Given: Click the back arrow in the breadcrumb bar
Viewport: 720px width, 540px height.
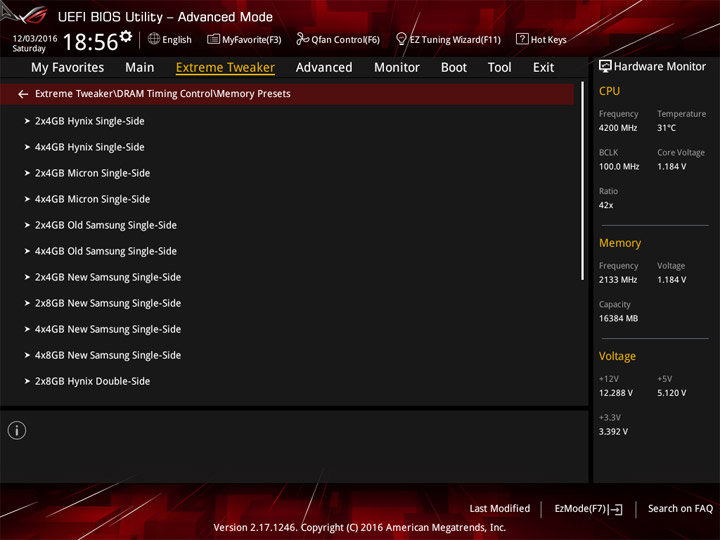Looking at the screenshot, I should pyautogui.click(x=23, y=94).
